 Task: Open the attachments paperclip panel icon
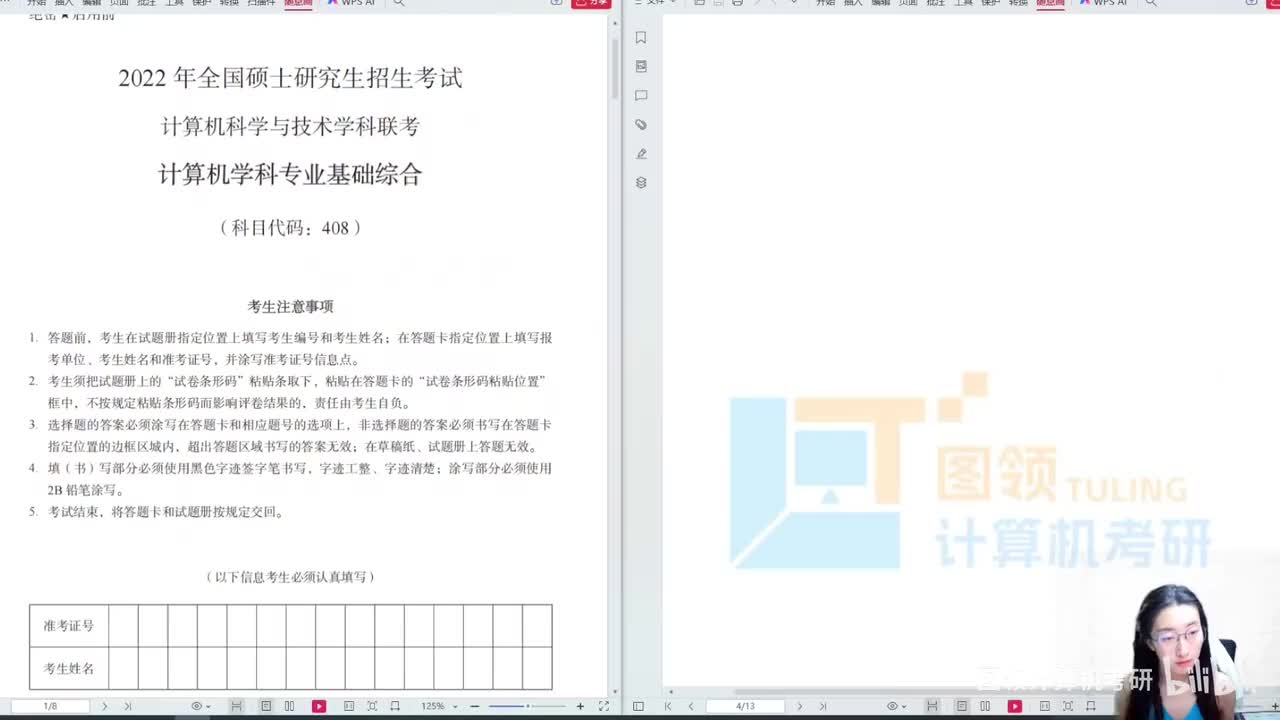pyautogui.click(x=641, y=125)
